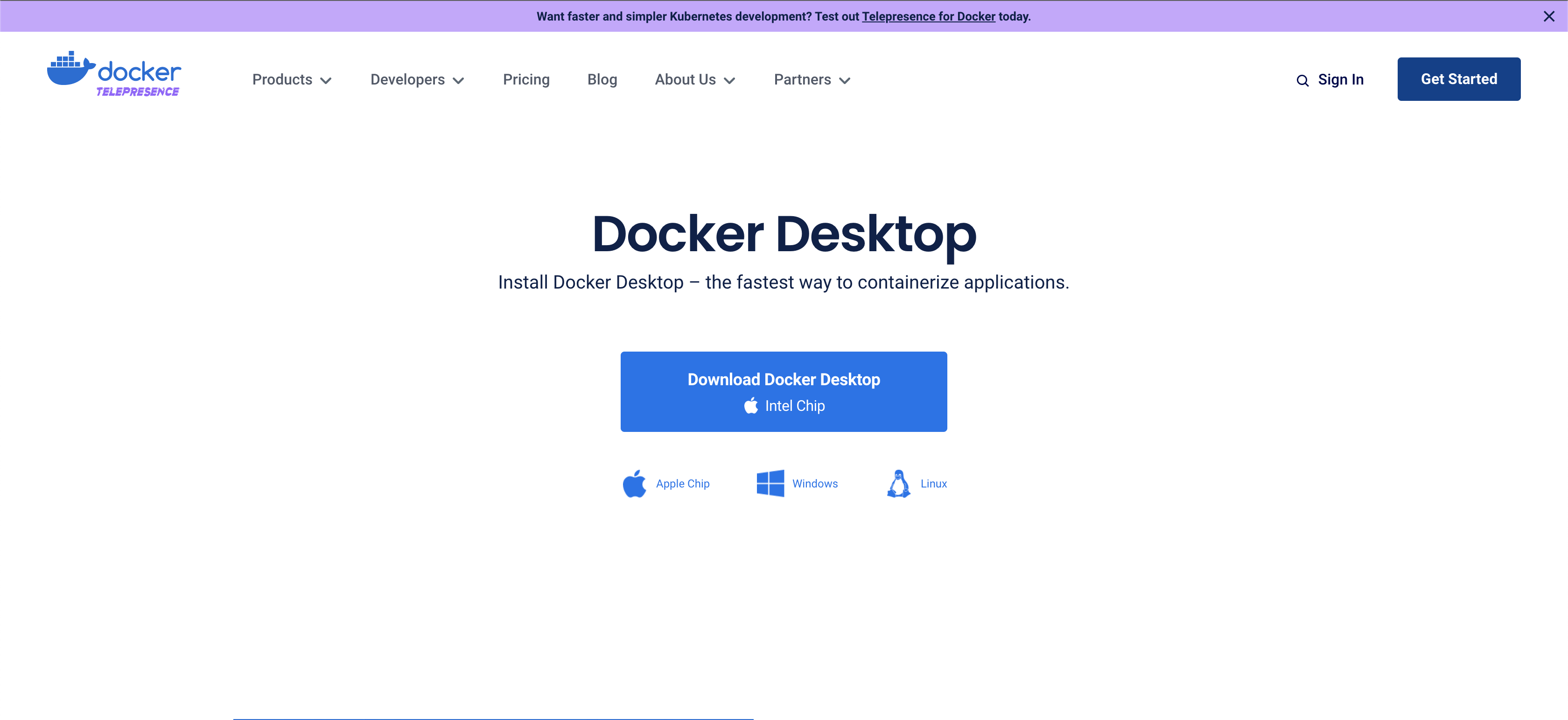Download Docker Desktop for Intel Chip

pyautogui.click(x=784, y=391)
